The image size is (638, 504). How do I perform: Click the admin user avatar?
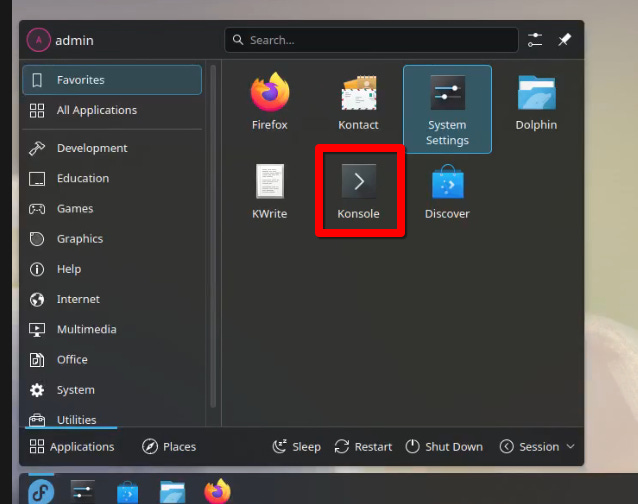(x=38, y=40)
